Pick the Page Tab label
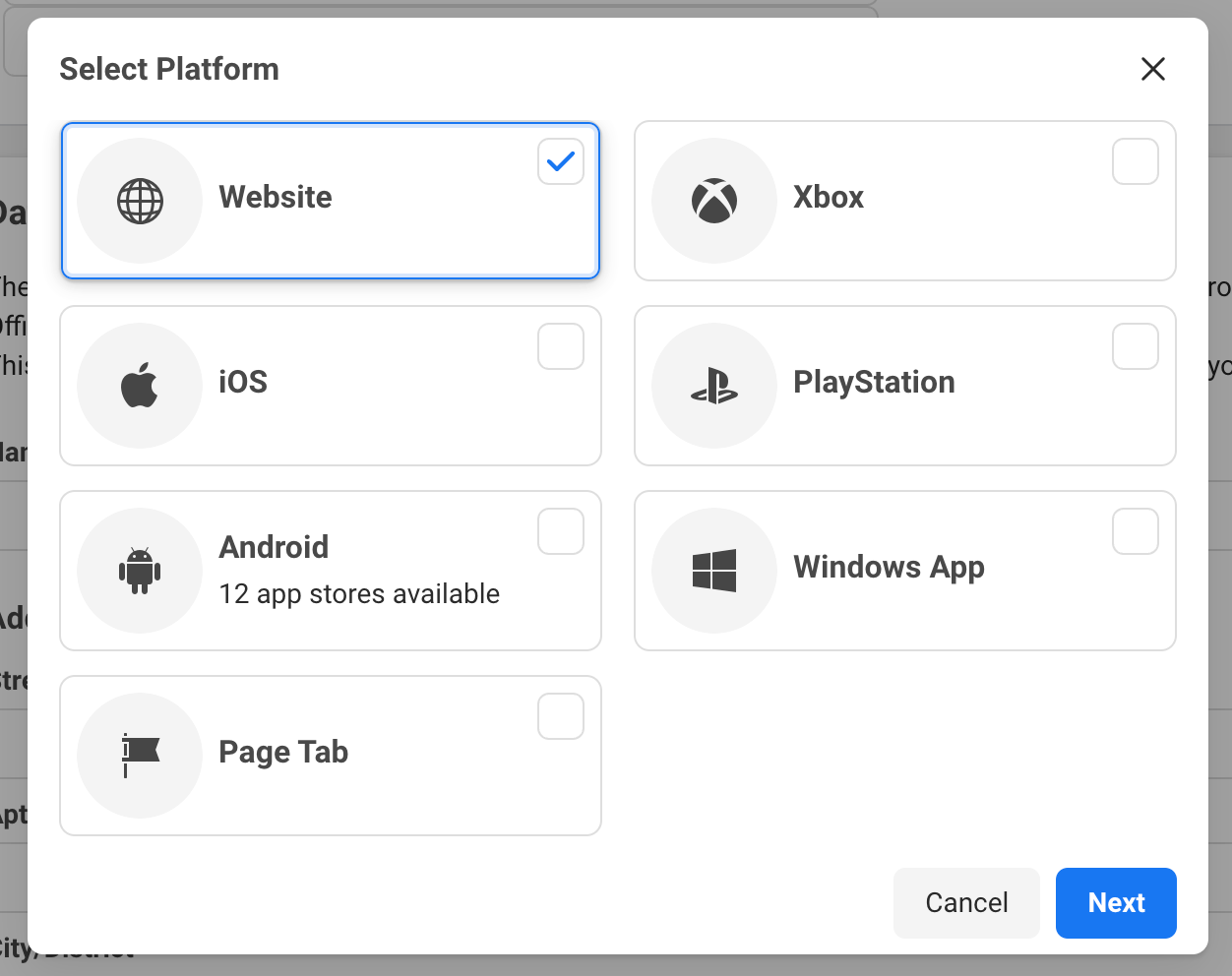 (283, 752)
